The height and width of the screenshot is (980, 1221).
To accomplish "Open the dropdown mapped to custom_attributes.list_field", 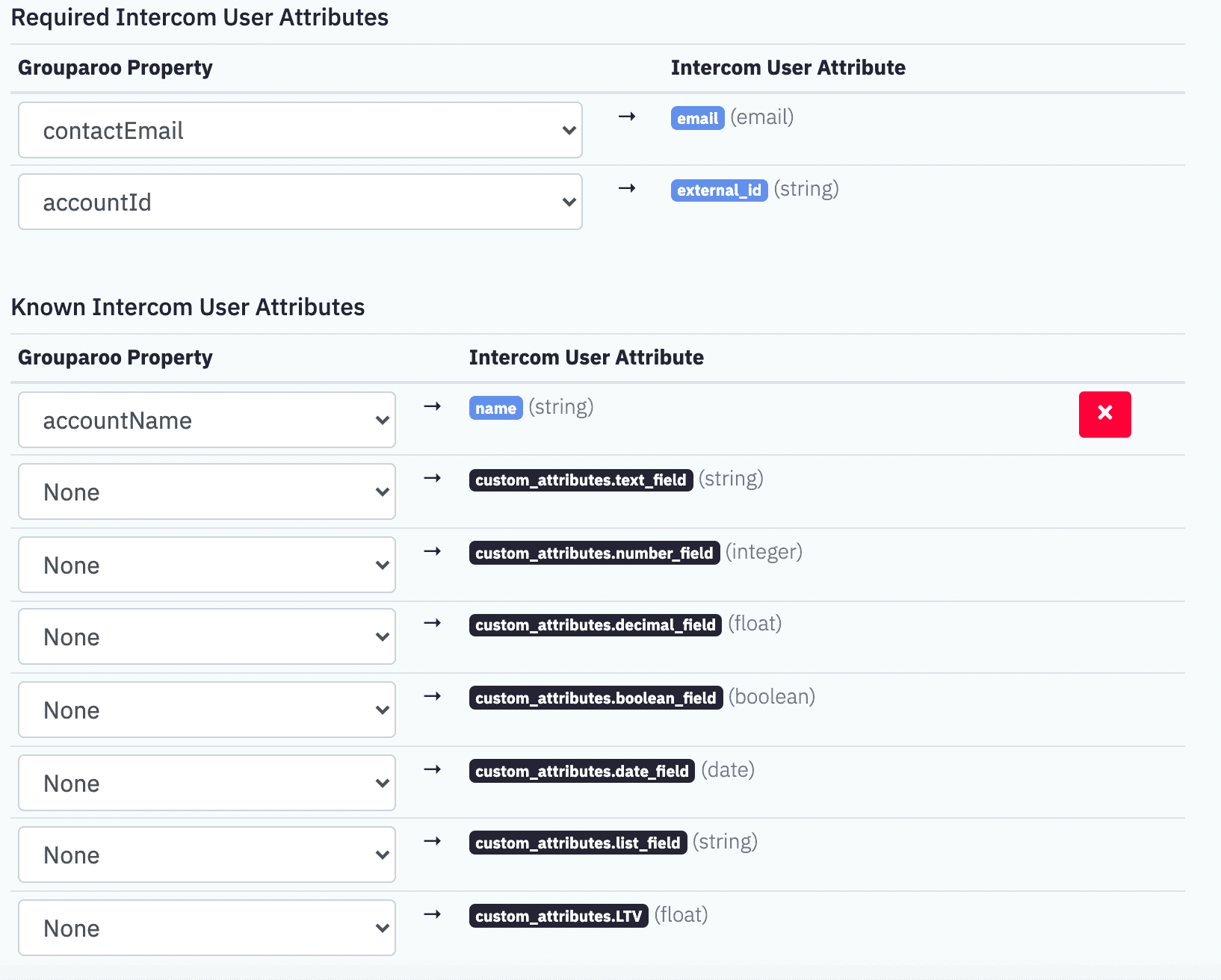I will tap(207, 855).
